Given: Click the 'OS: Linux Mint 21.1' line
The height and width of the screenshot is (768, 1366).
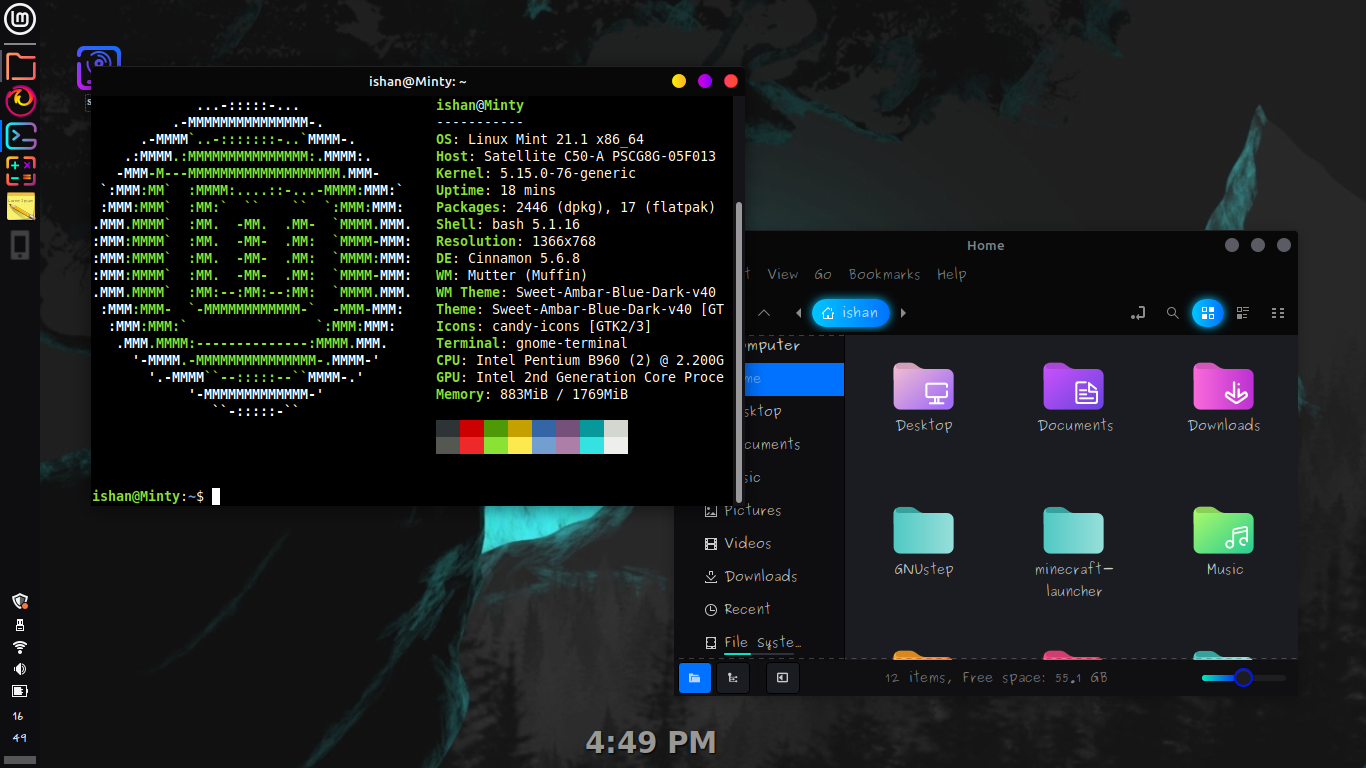Looking at the screenshot, I should [x=540, y=139].
